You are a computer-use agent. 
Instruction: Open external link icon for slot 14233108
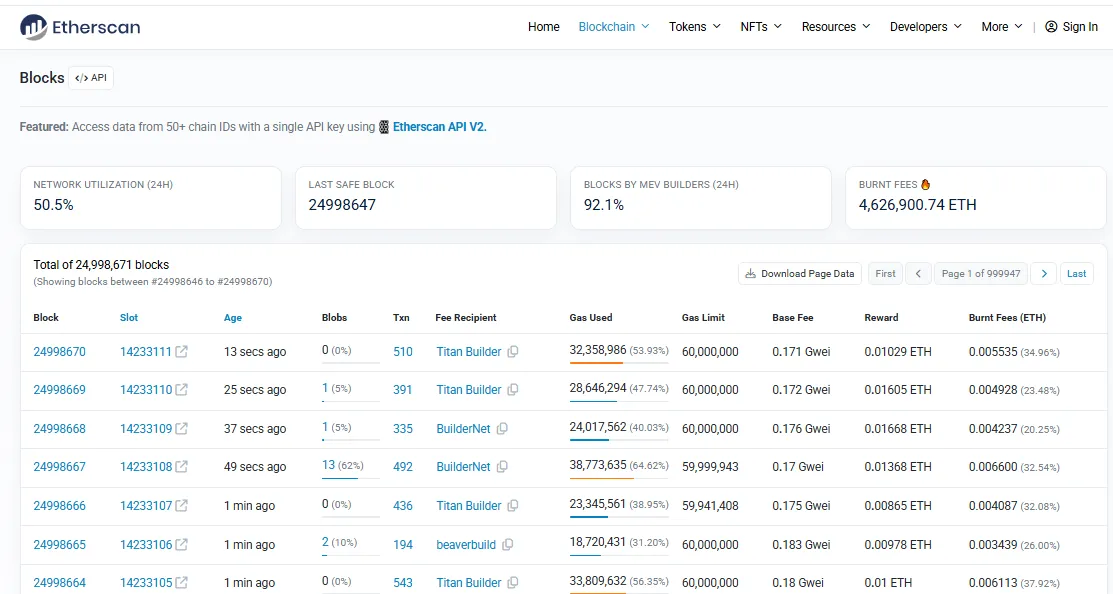pos(182,466)
